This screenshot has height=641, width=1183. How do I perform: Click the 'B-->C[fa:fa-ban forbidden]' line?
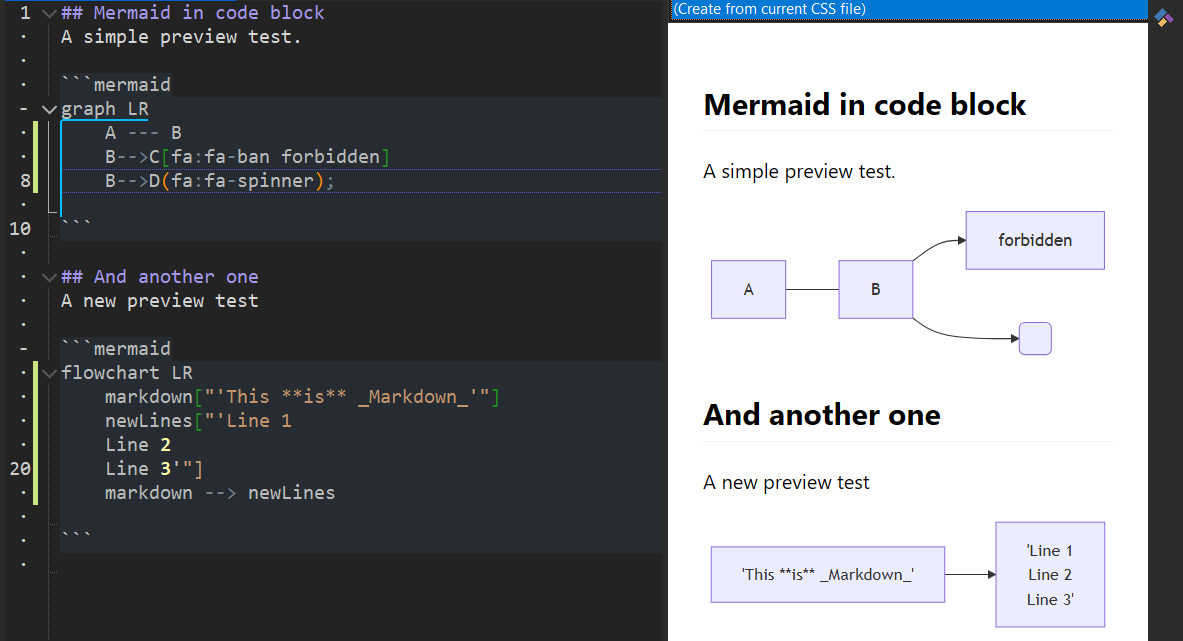(x=247, y=157)
